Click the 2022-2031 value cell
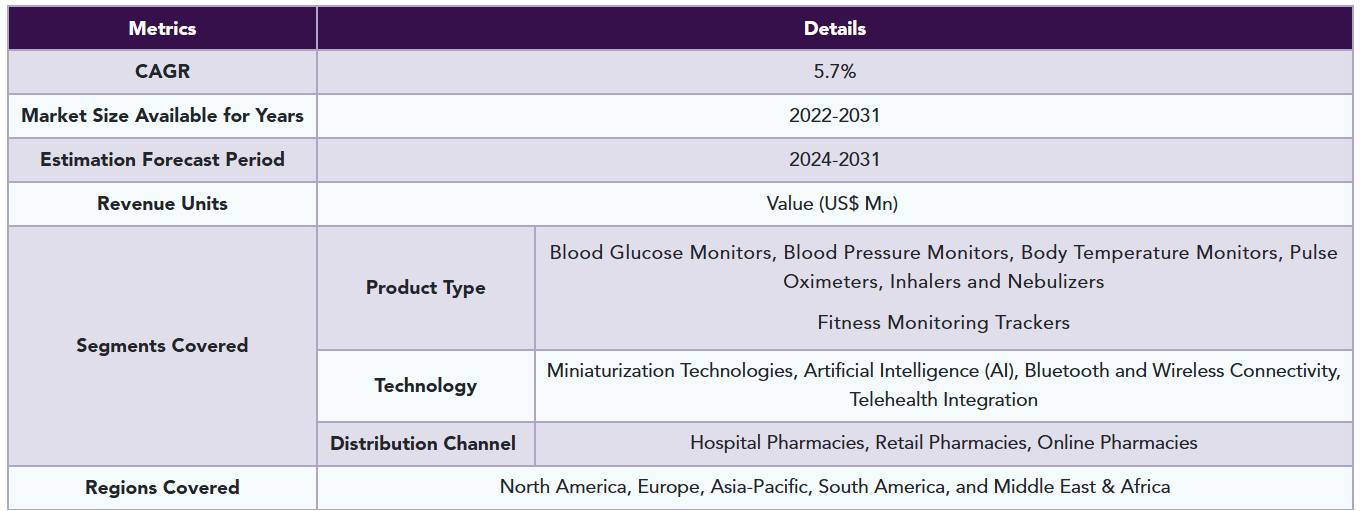The height and width of the screenshot is (511, 1360). tap(835, 116)
